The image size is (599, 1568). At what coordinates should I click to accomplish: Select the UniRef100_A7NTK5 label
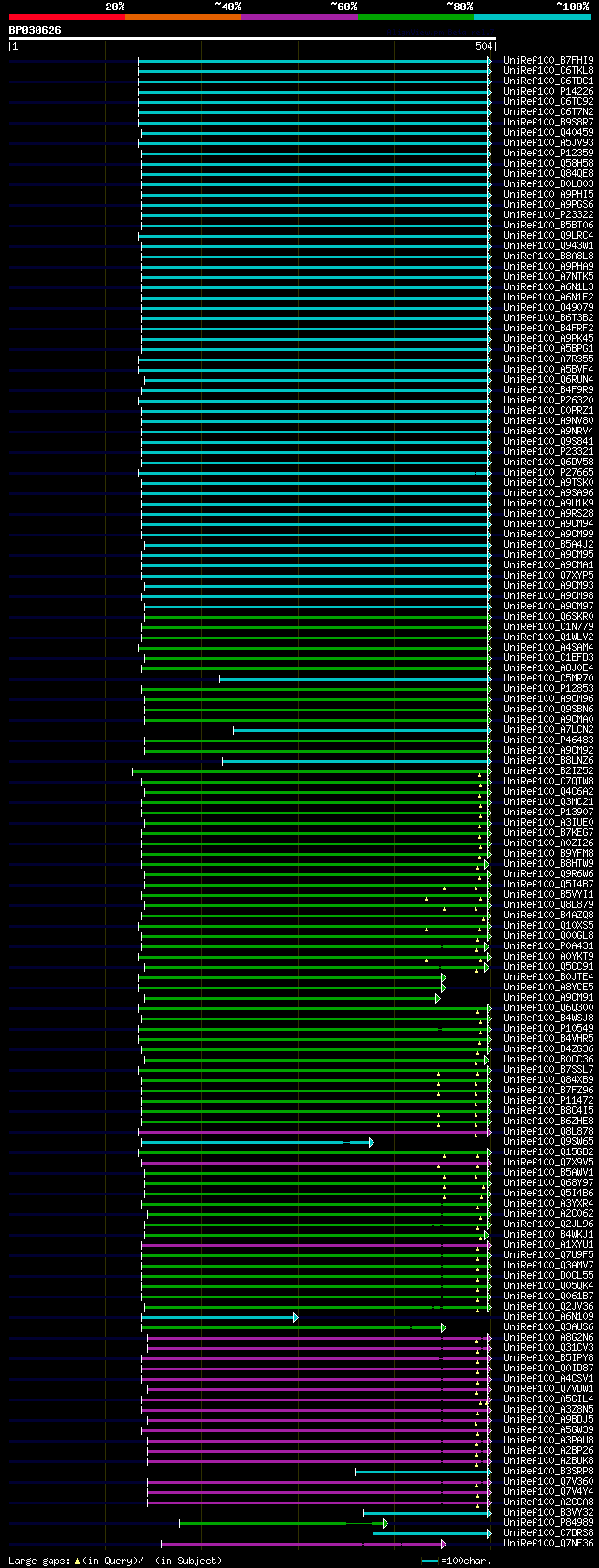click(548, 276)
